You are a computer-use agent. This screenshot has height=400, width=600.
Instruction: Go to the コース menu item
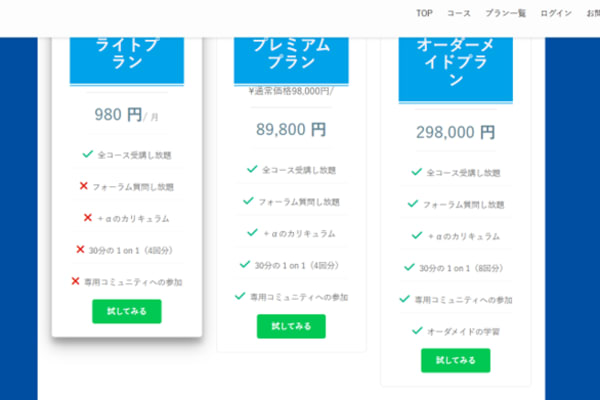[x=459, y=13]
